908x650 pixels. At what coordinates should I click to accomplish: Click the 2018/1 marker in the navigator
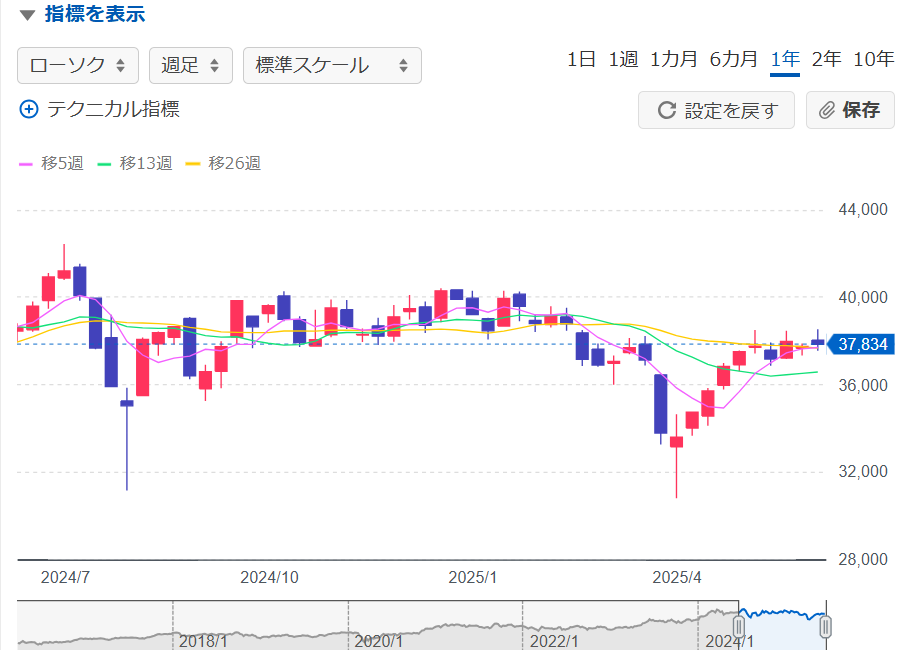coord(203,641)
